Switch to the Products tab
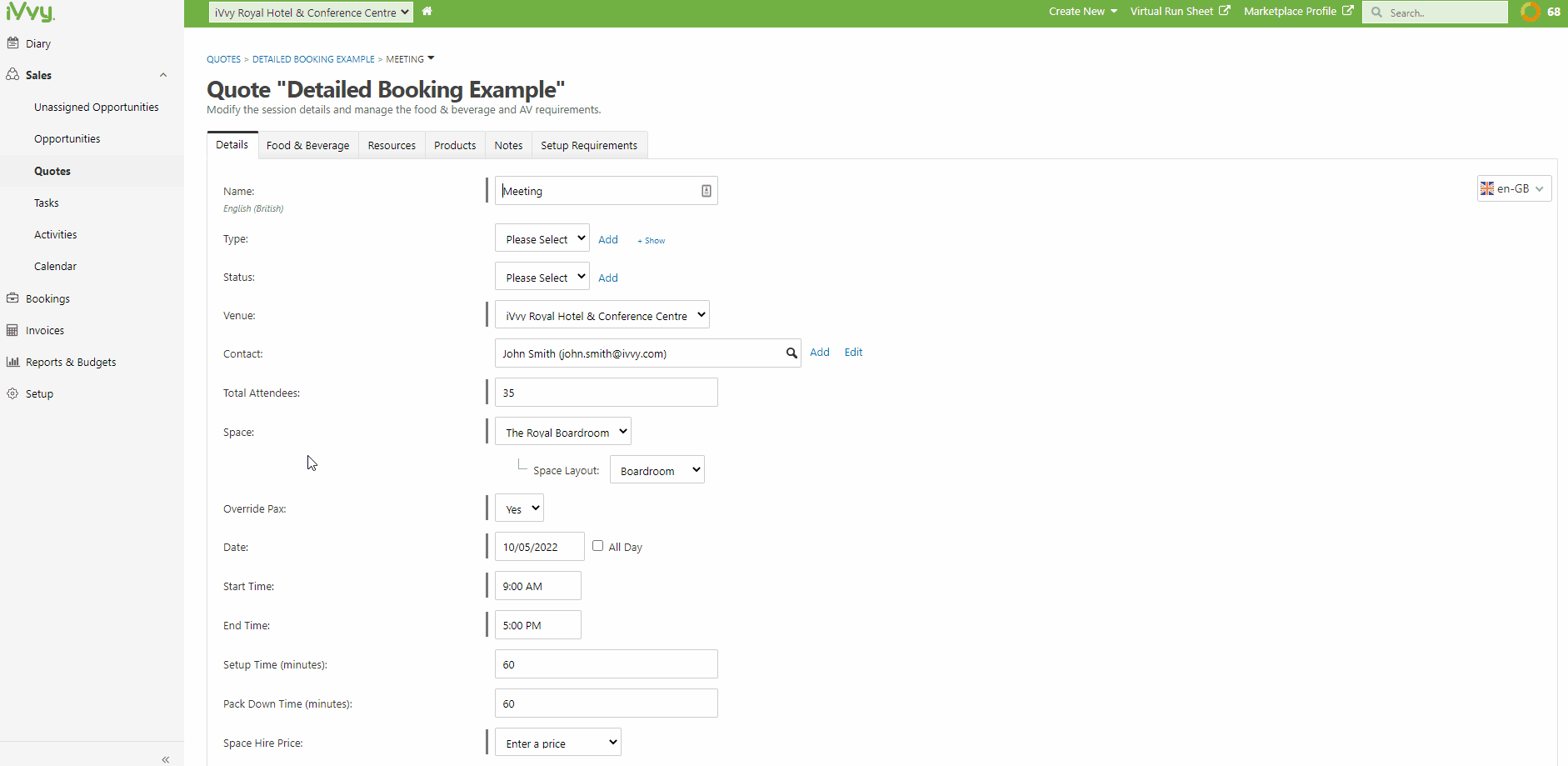 (x=455, y=145)
